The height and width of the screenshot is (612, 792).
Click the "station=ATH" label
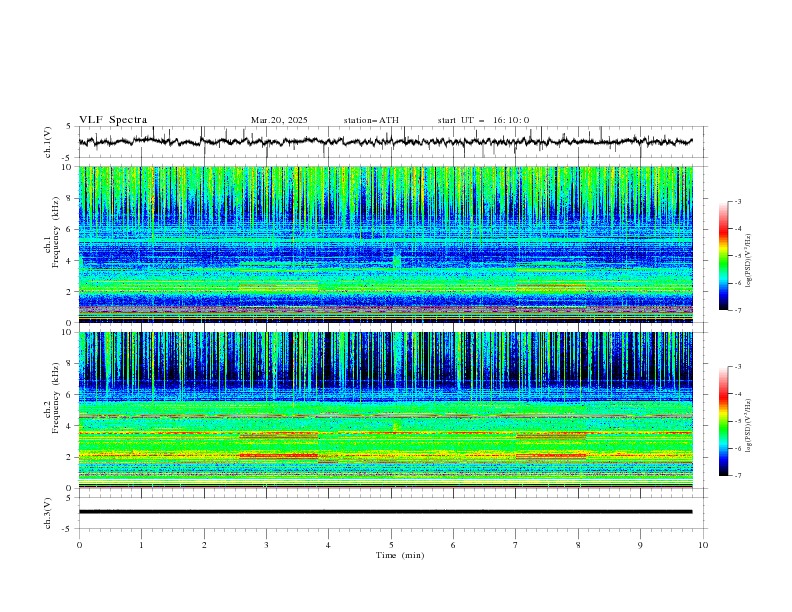pyautogui.click(x=371, y=120)
